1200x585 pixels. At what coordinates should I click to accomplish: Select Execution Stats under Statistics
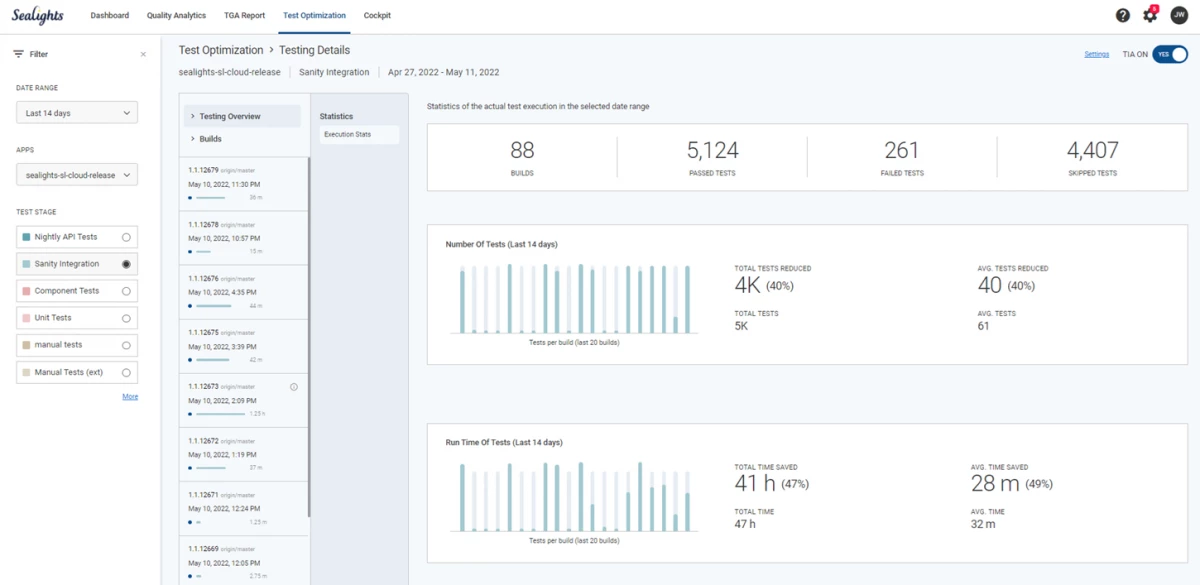click(359, 134)
